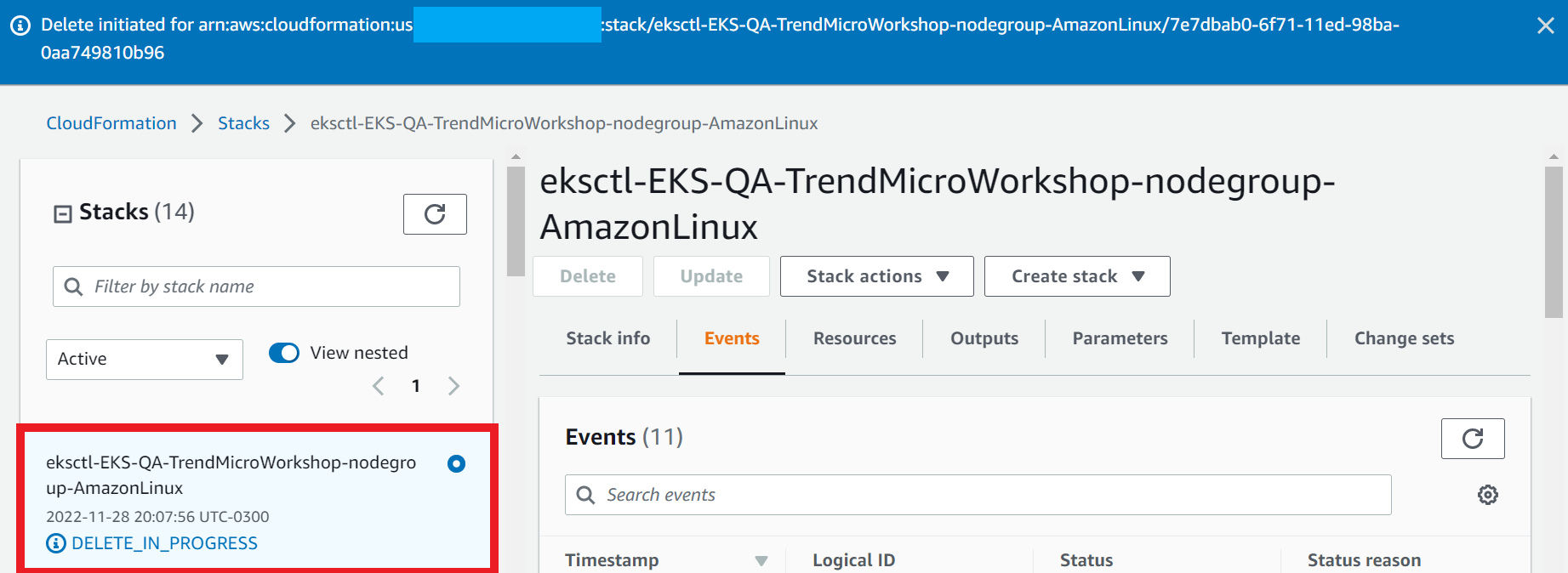This screenshot has height=573, width=1568.
Task: Open Events table settings gear
Action: pyautogui.click(x=1488, y=495)
